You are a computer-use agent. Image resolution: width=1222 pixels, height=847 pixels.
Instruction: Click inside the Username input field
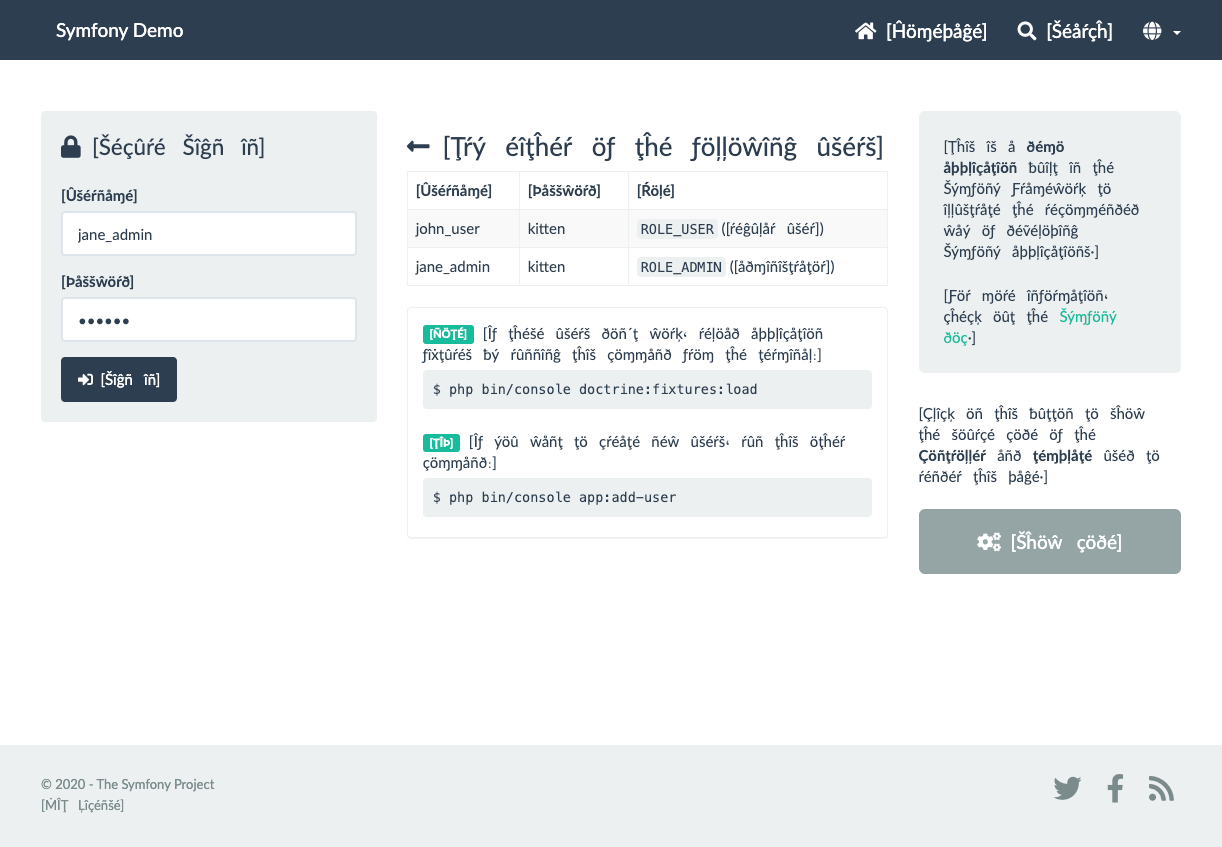click(209, 233)
